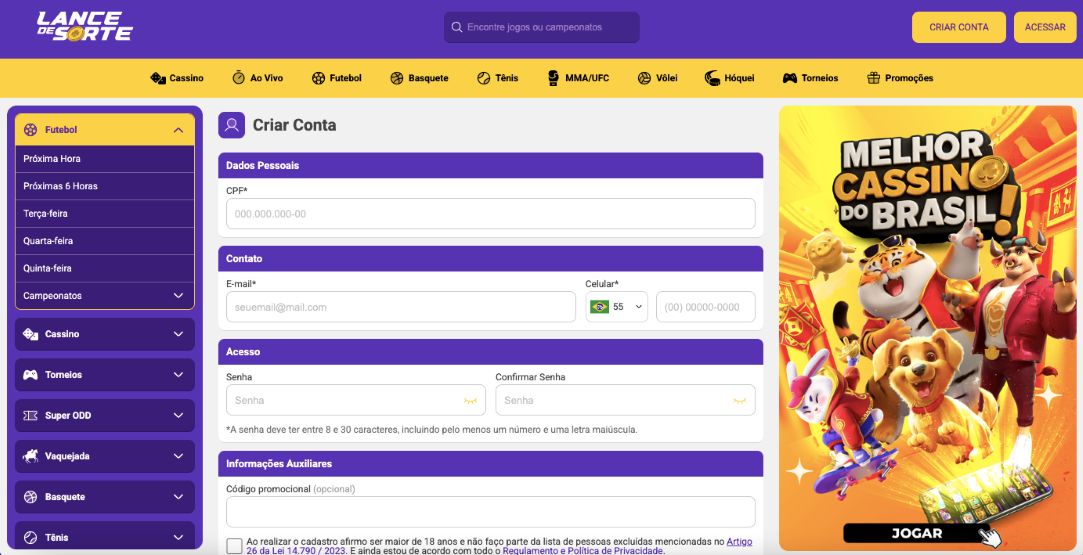Click the Hóquei stick icon
The height and width of the screenshot is (555, 1083).
click(x=712, y=78)
